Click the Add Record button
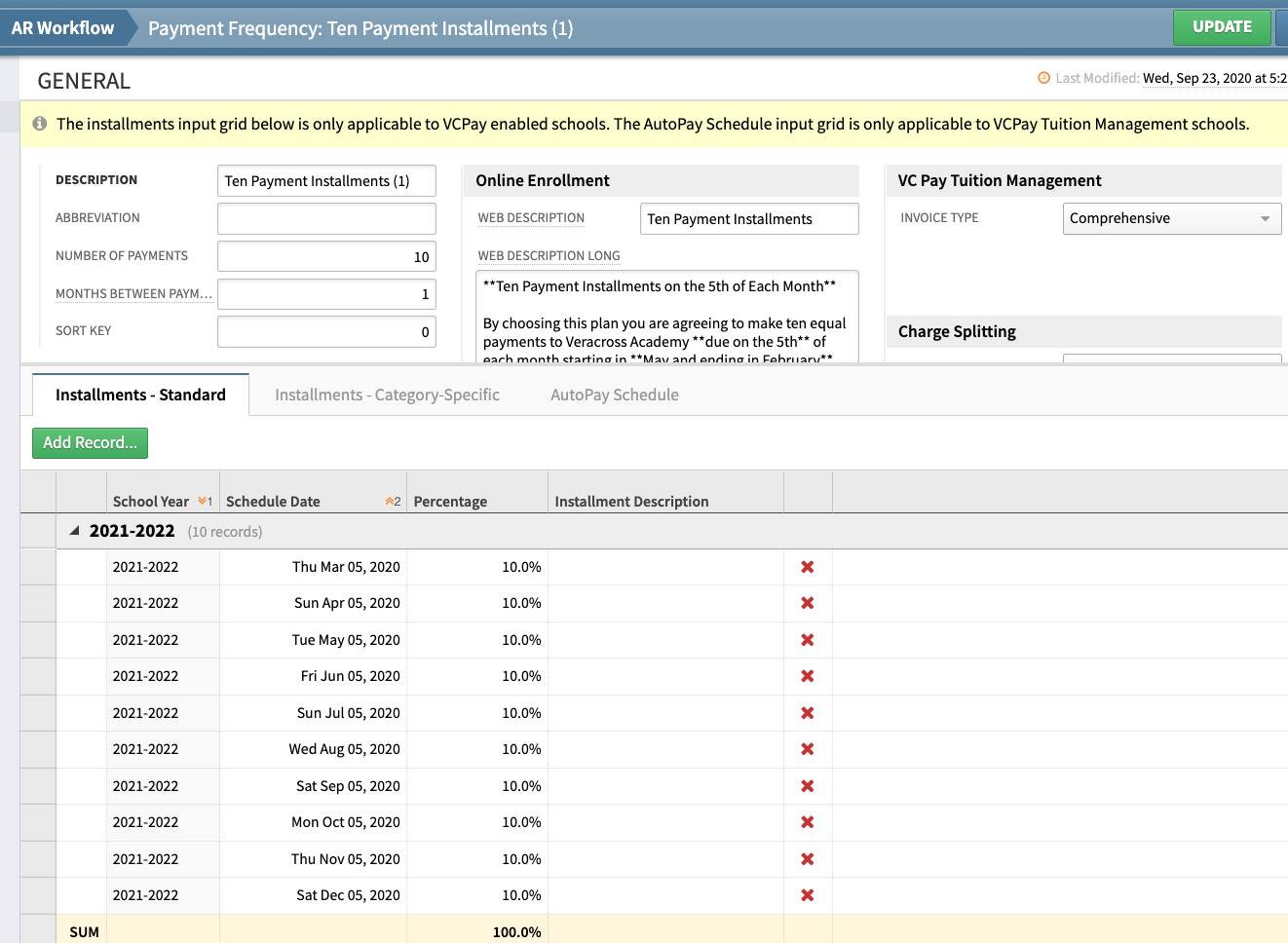Viewport: 1288px width, 943px height. pos(90,442)
